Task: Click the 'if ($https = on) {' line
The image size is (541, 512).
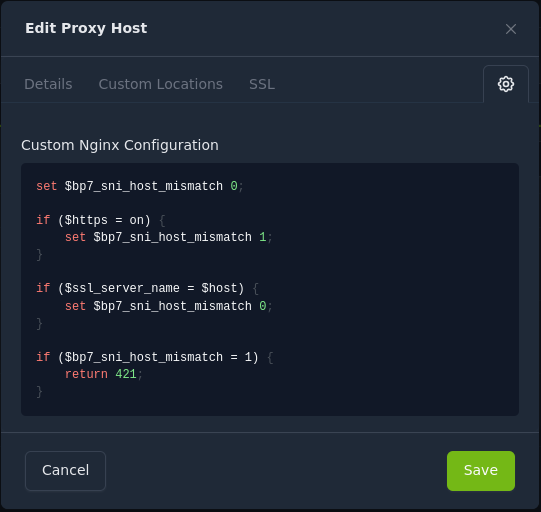Action: click(101, 220)
